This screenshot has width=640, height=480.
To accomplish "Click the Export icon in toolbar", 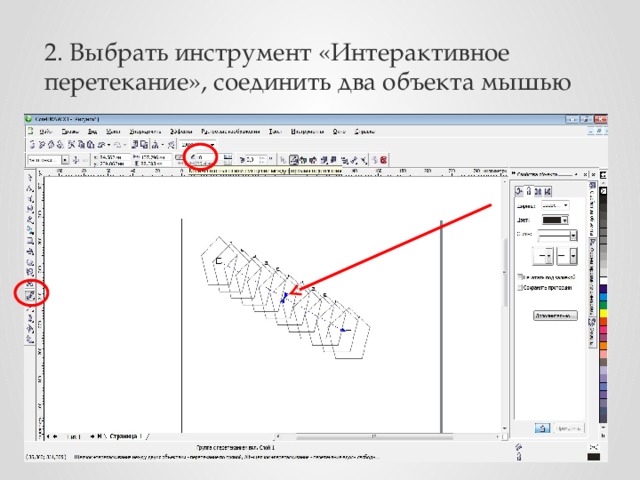I will (x=144, y=144).
